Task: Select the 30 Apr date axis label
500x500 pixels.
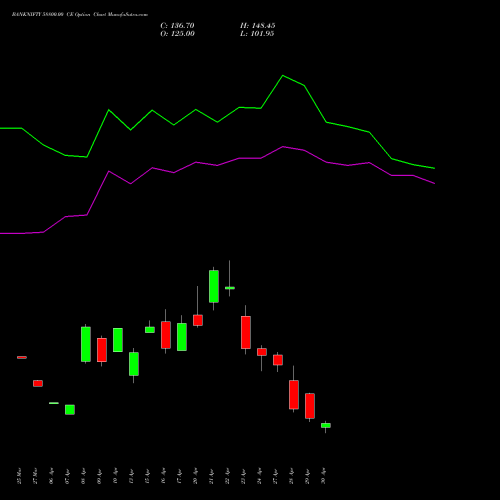Action: tap(323, 476)
